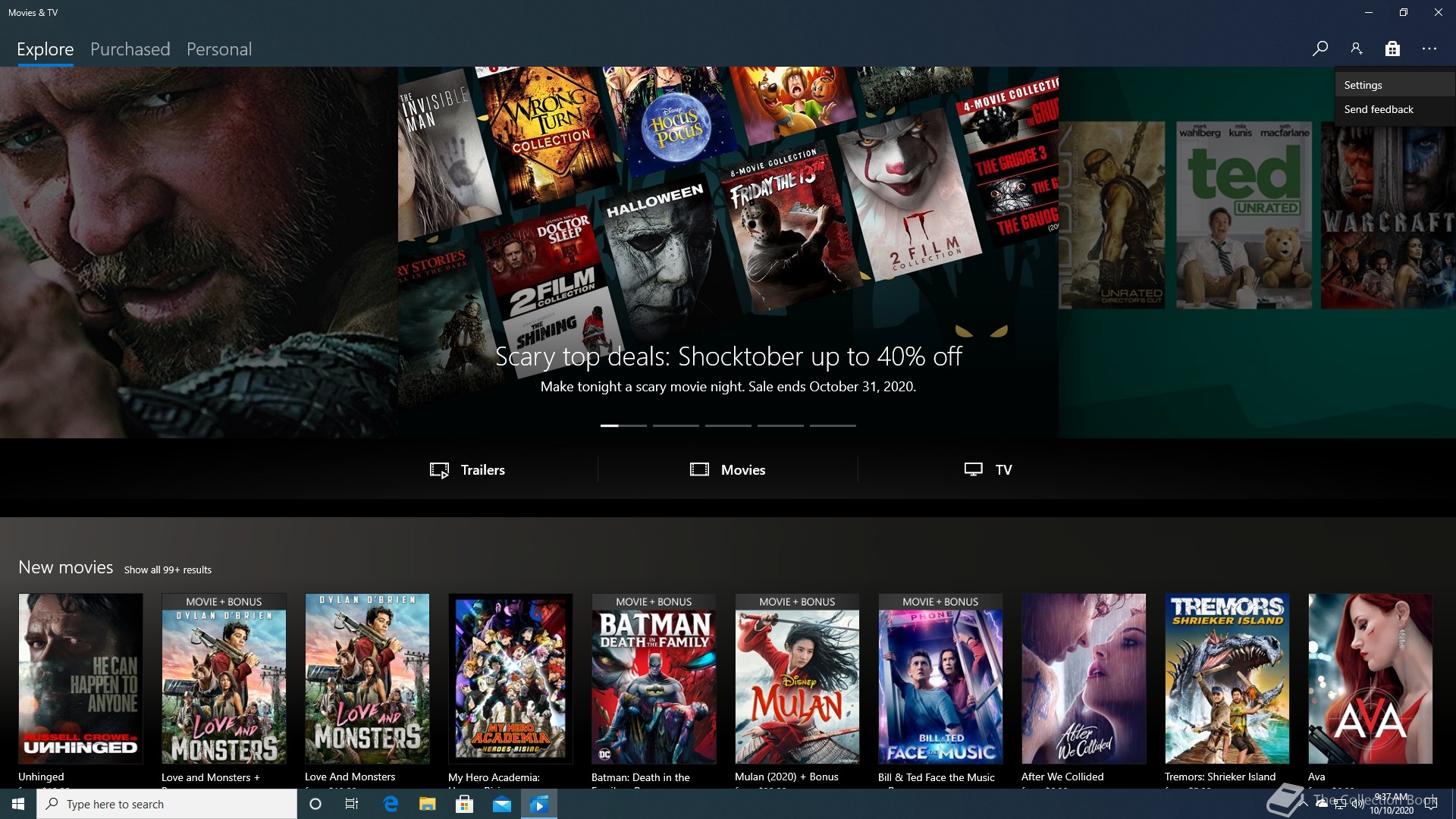Open Bill & Ted Face the Music poster
This screenshot has height=819, width=1456.
940,679
